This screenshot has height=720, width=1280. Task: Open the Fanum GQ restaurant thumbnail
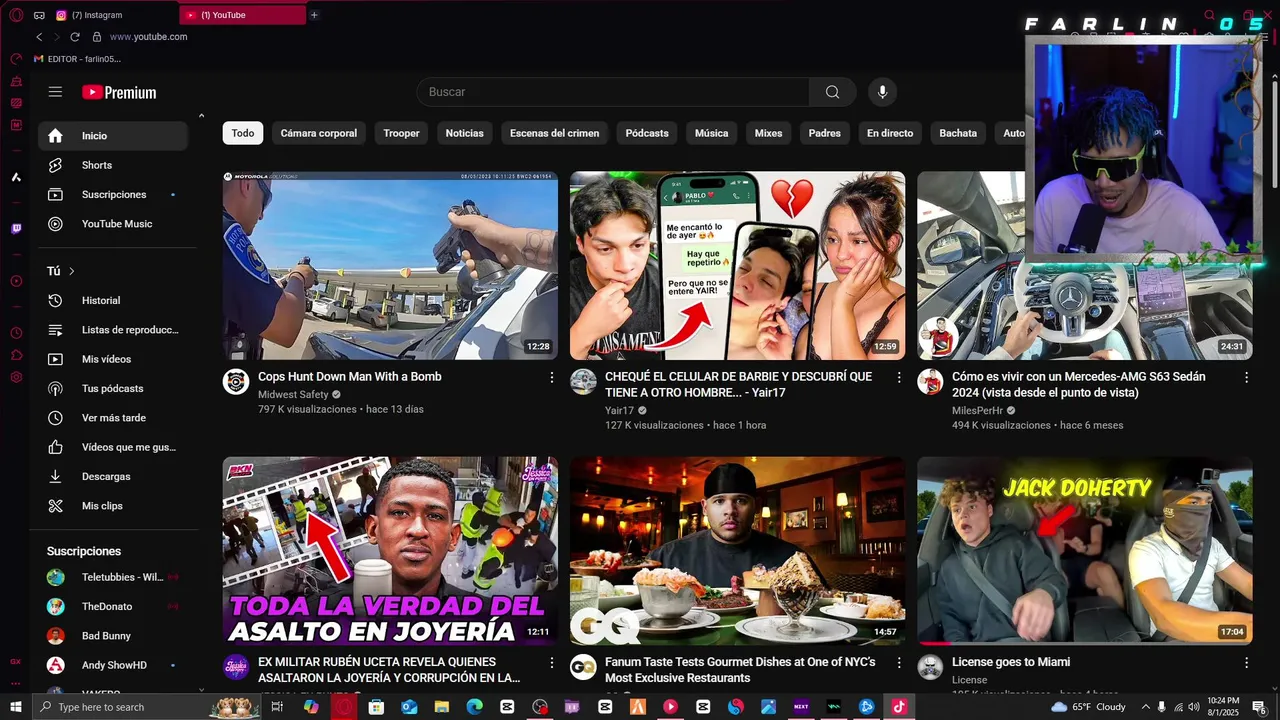point(738,551)
